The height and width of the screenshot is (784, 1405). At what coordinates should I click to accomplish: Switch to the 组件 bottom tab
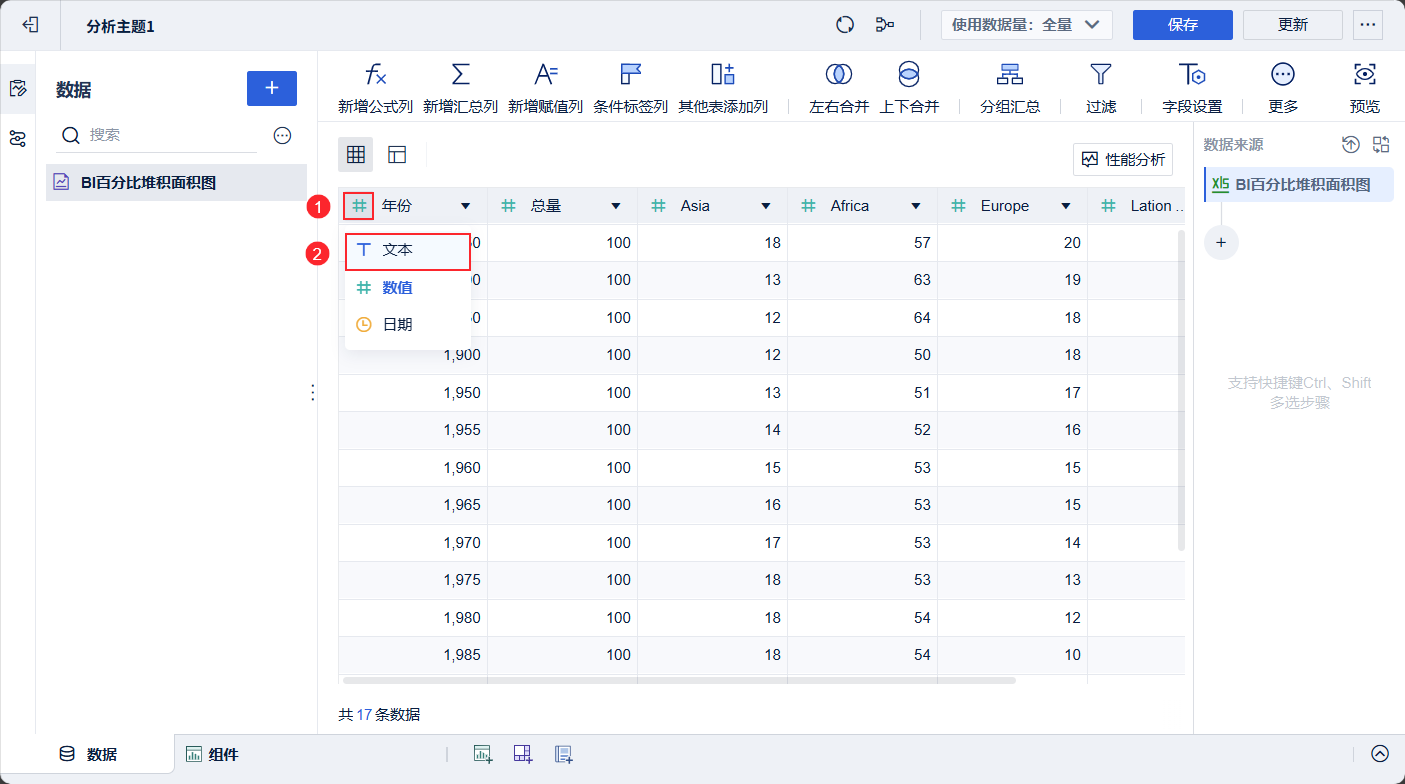(212, 755)
